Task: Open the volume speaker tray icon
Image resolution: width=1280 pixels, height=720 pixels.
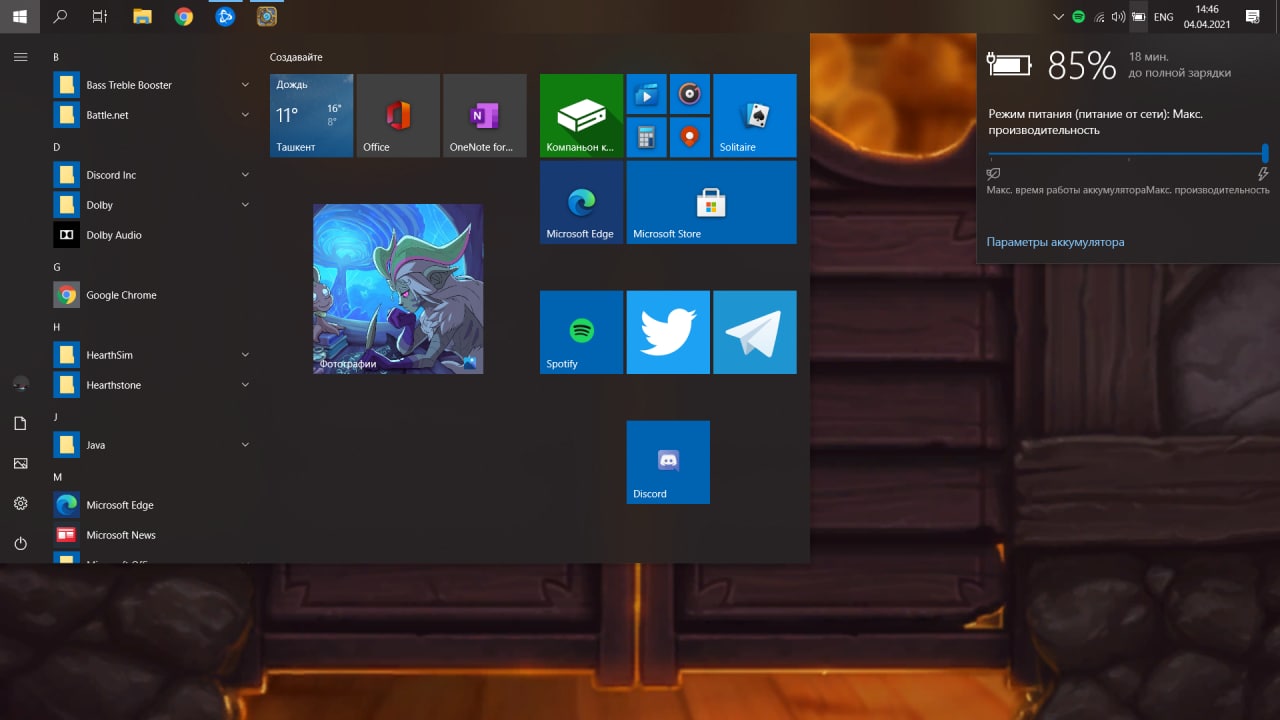Action: [1118, 16]
